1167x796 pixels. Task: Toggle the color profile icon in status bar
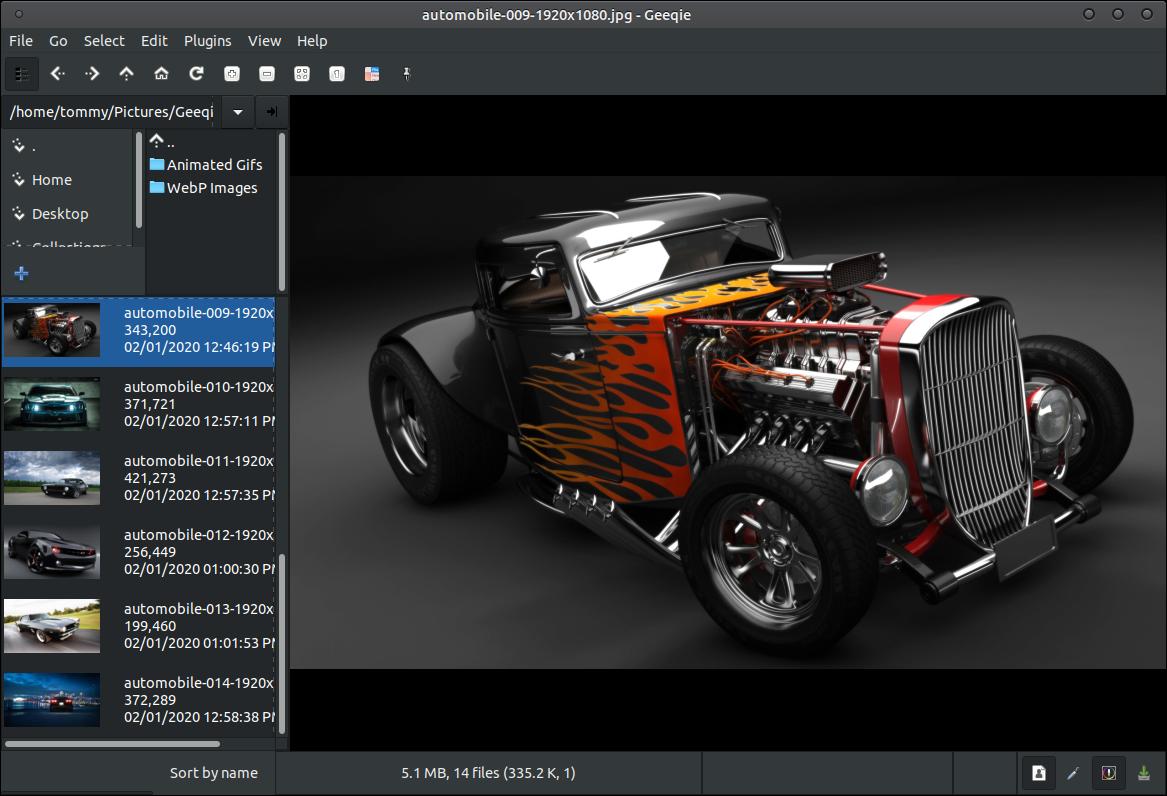pos(1108,774)
